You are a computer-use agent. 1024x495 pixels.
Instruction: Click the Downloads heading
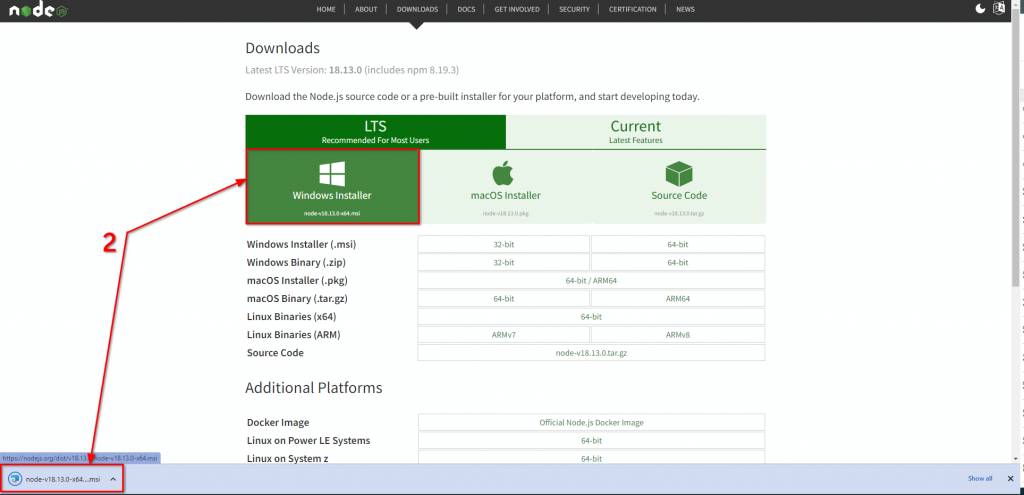pyautogui.click(x=283, y=48)
